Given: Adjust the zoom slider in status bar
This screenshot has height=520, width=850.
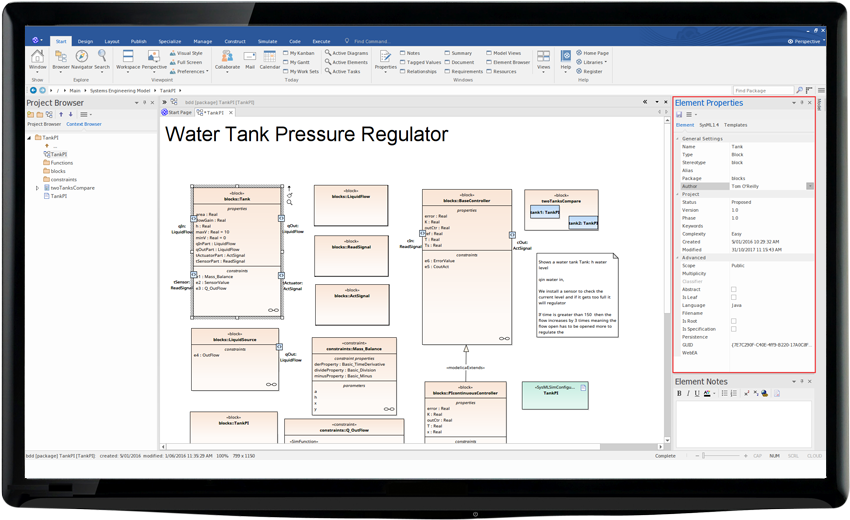Looking at the screenshot, I should click(704, 455).
